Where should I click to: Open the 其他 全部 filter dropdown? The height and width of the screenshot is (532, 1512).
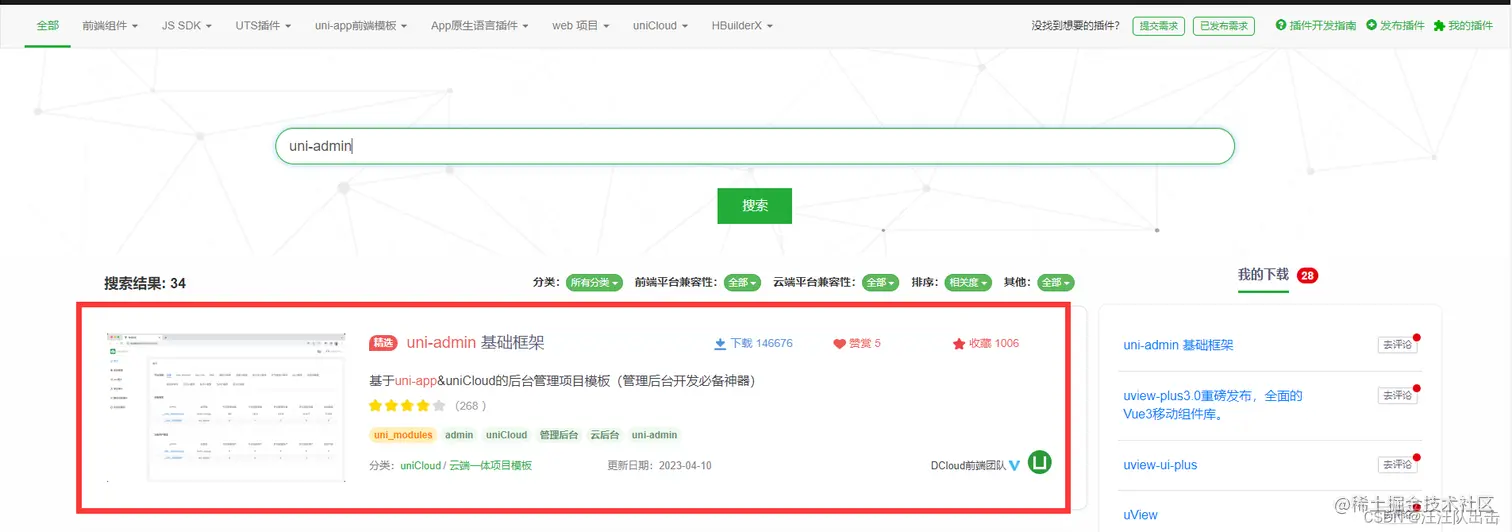pos(1056,283)
